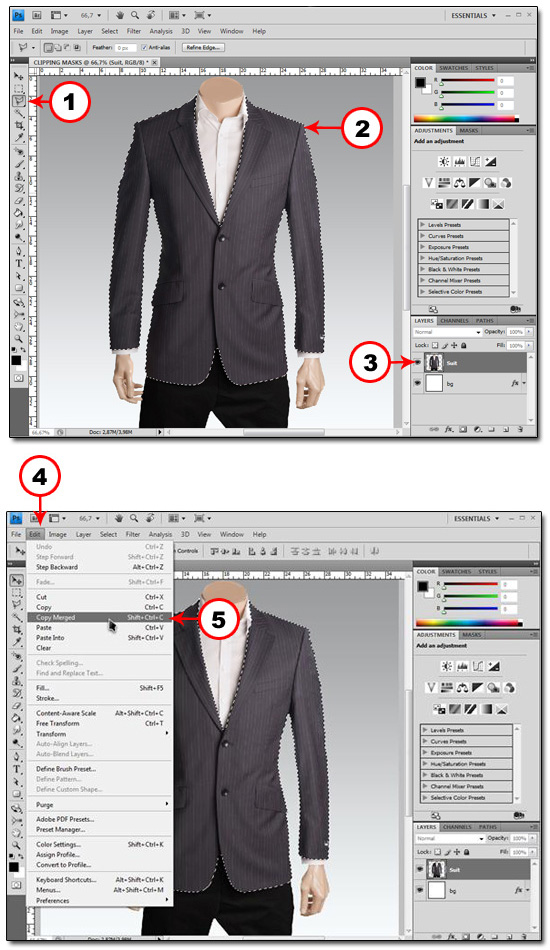Toggle Anti-alias checkbox in upper options bar
Image resolution: width=550 pixels, height=950 pixels.
pos(144,47)
